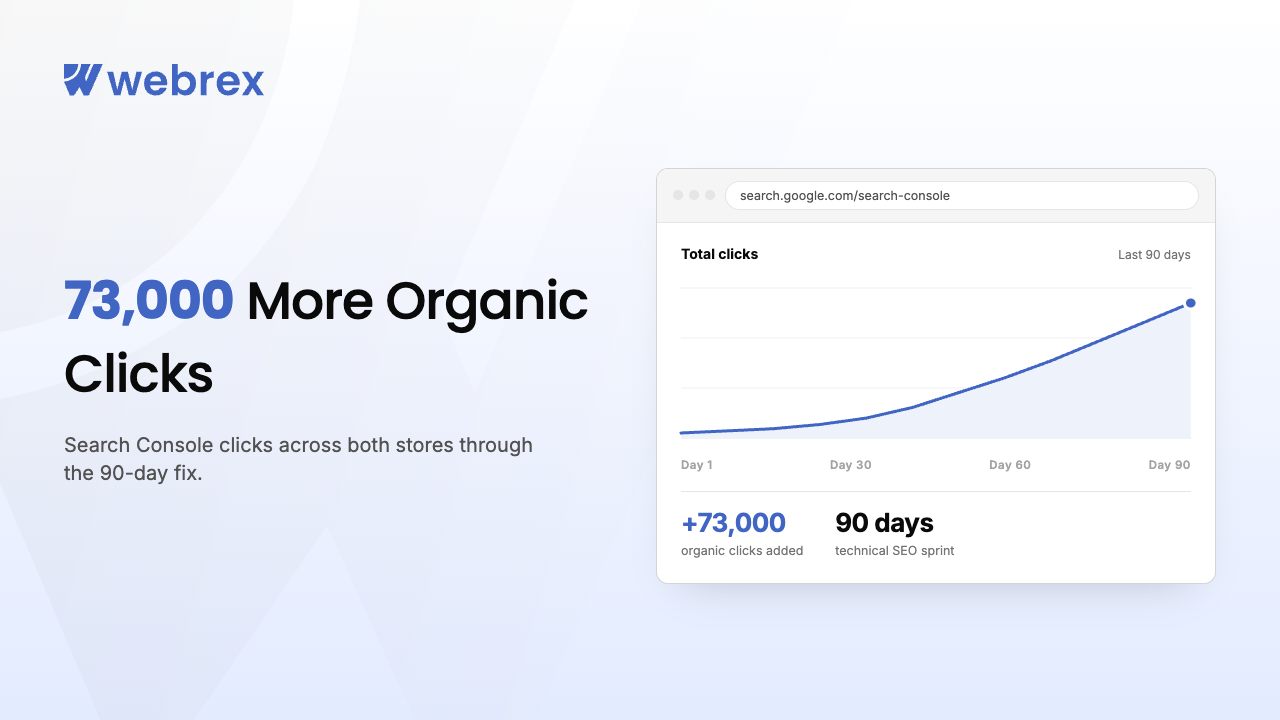This screenshot has width=1280, height=720.
Task: Click the first browser window dot
Action: (x=678, y=195)
